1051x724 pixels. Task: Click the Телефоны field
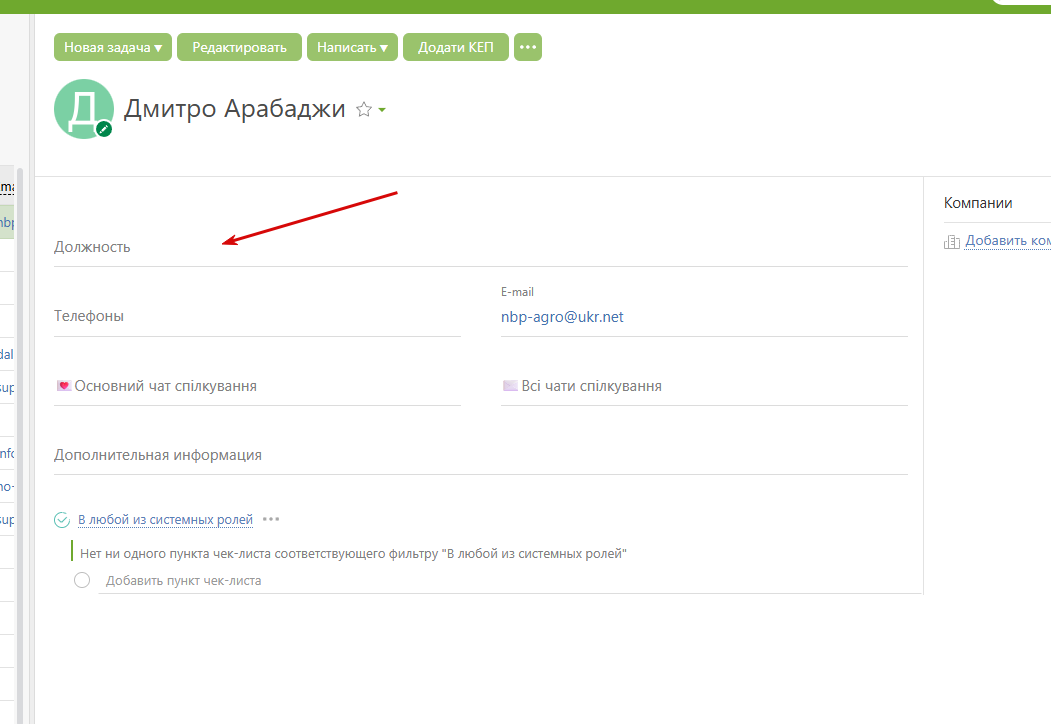tap(257, 316)
